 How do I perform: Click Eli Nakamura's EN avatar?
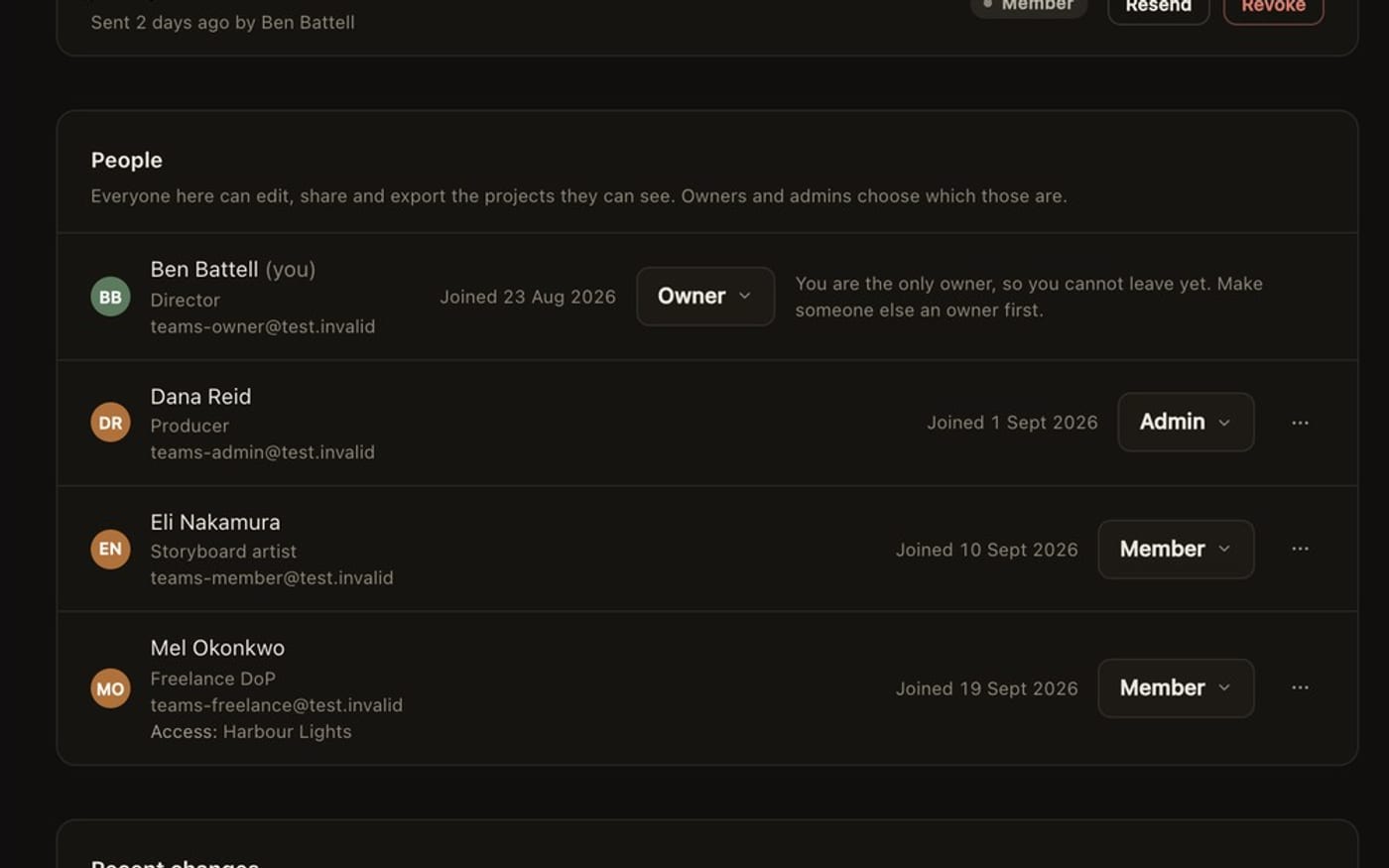click(x=110, y=549)
